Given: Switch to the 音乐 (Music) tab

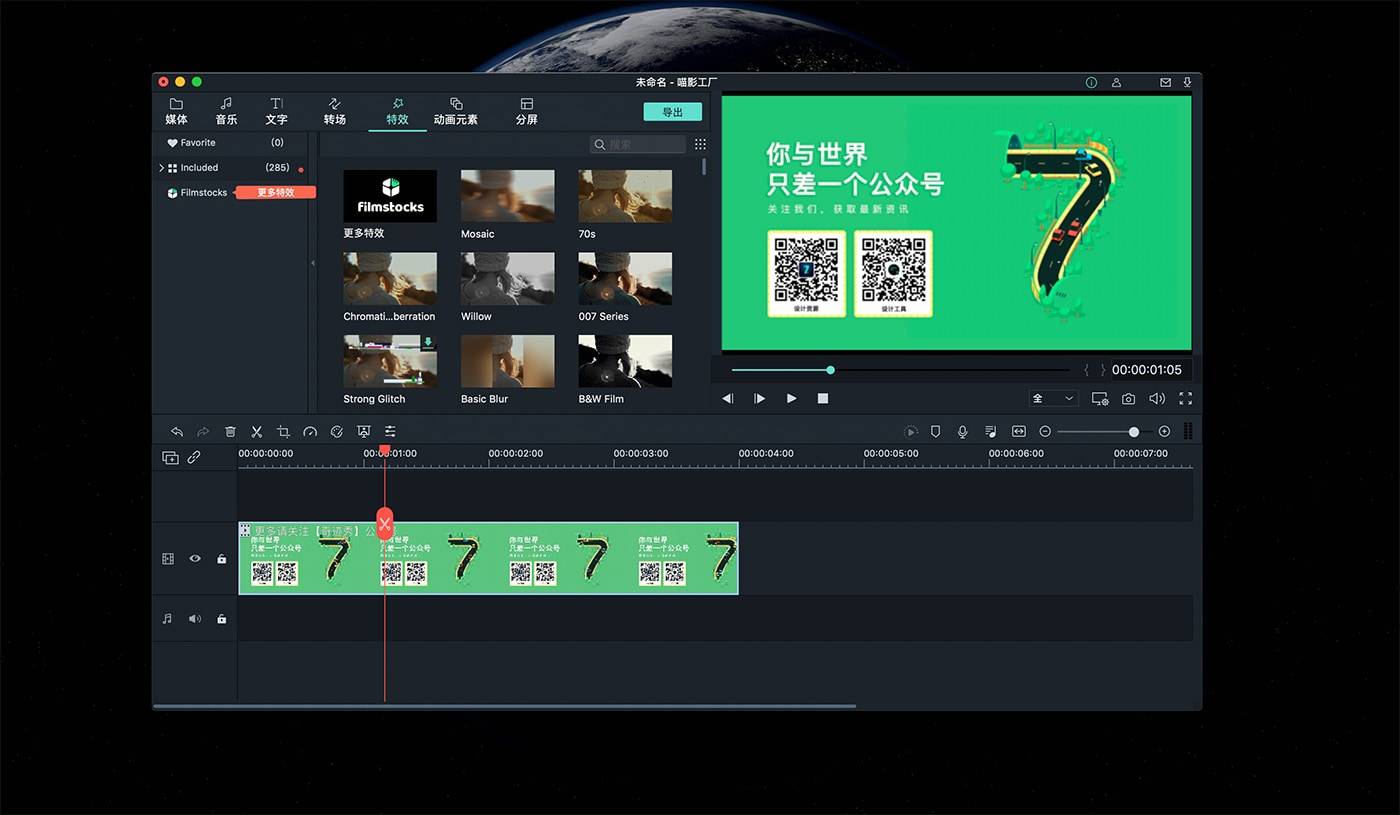Looking at the screenshot, I should click(x=226, y=111).
